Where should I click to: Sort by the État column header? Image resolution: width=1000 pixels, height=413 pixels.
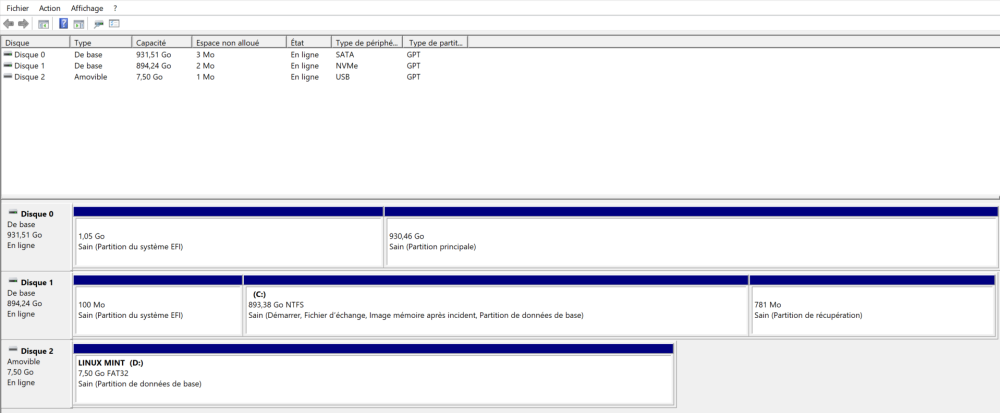click(309, 43)
